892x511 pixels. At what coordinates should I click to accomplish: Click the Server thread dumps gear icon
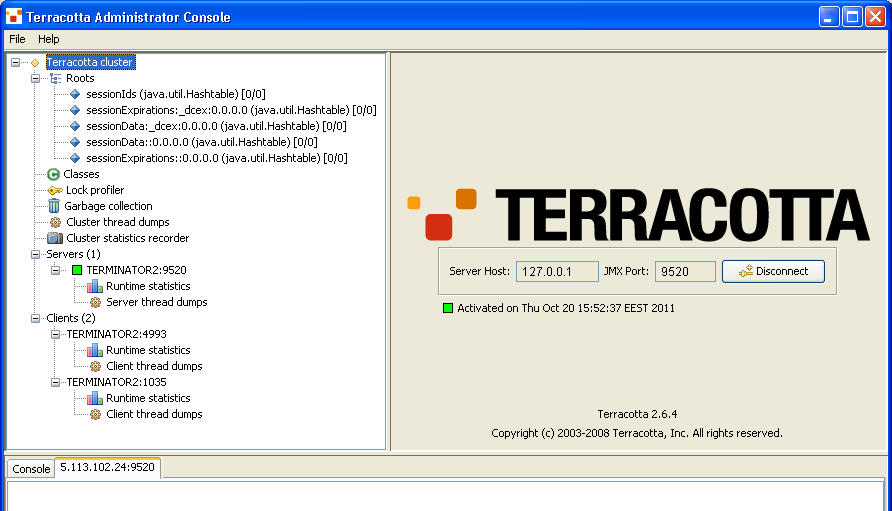coord(96,302)
